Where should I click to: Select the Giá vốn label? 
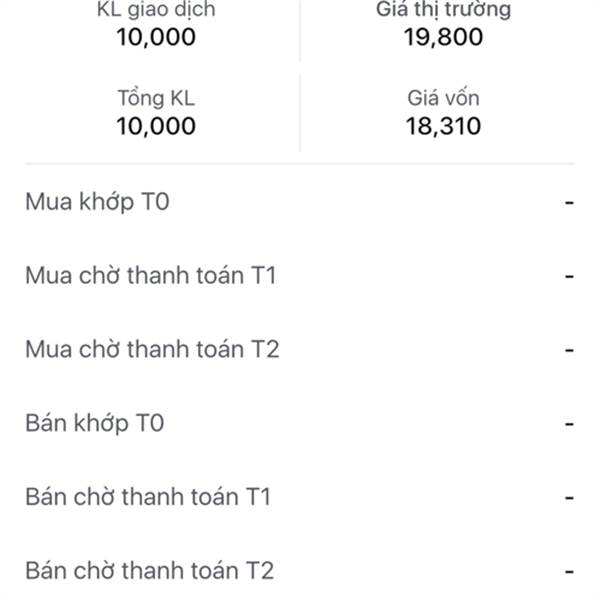tap(443, 98)
